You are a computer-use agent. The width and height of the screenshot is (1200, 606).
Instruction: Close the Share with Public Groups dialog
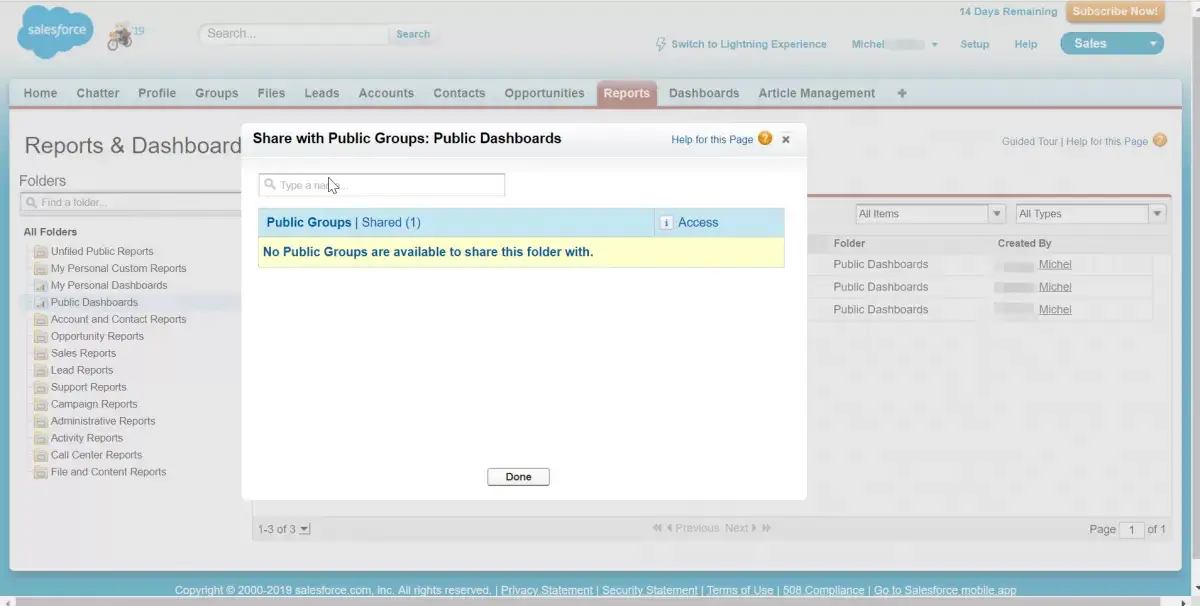[786, 140]
